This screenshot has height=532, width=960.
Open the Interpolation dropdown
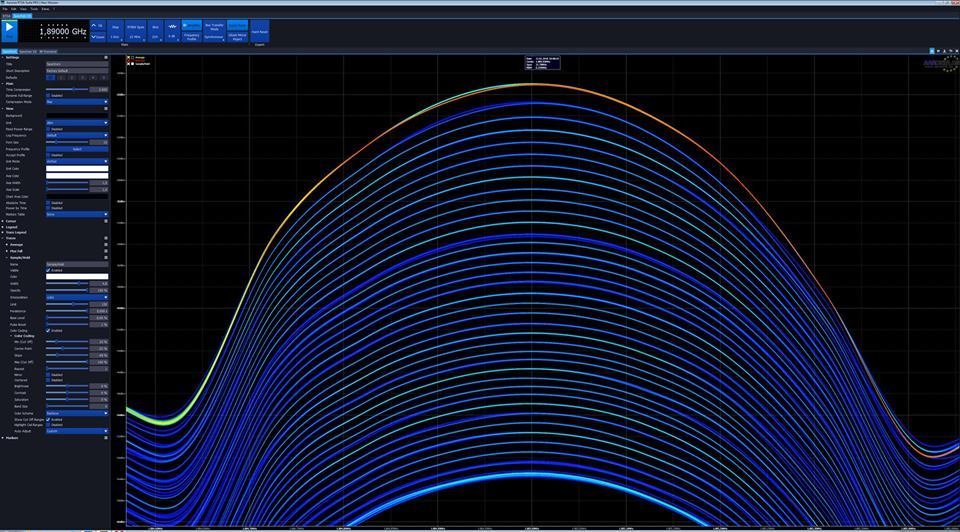[x=77, y=297]
